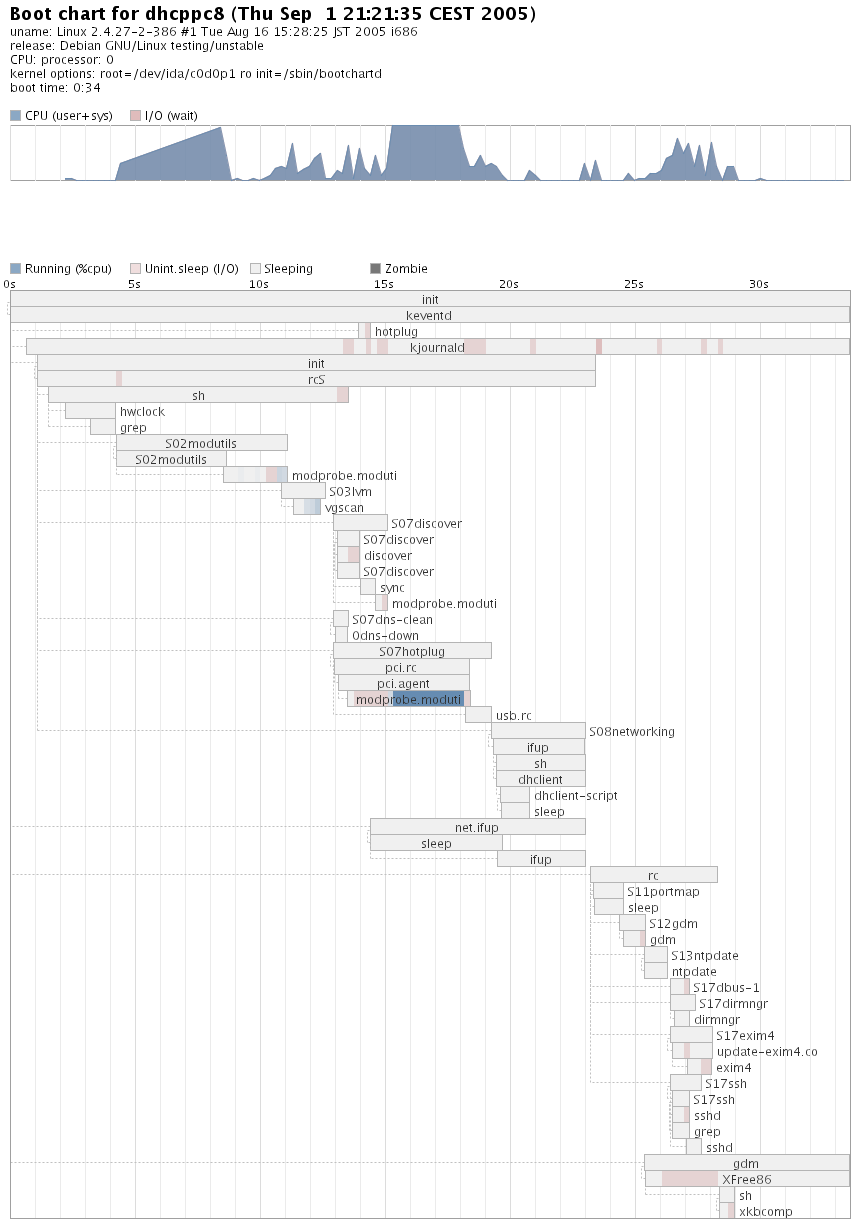Select the S07hotplug process bar

click(x=412, y=651)
